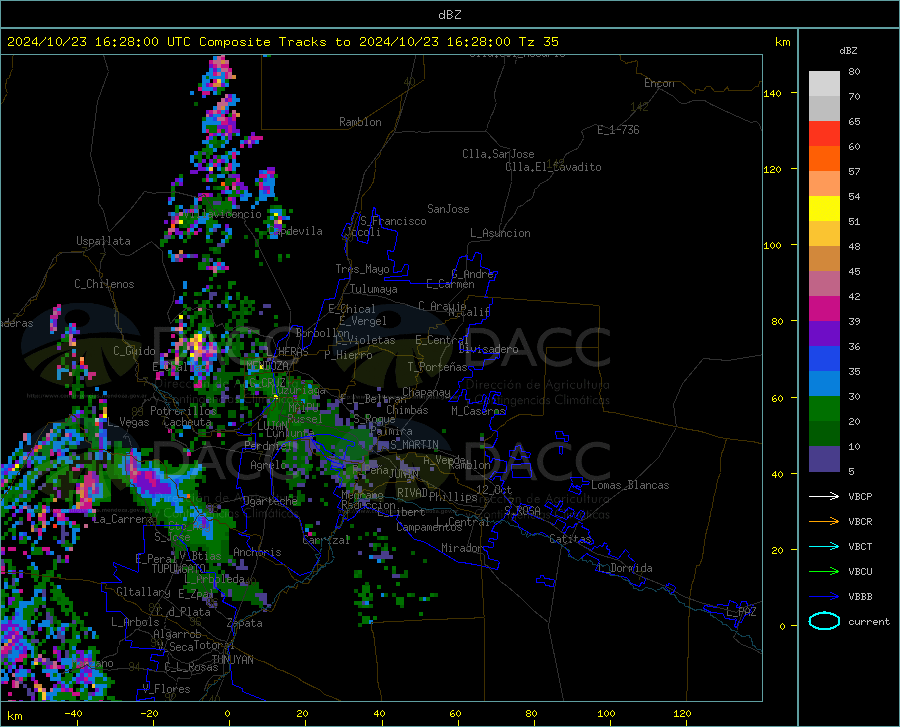The height and width of the screenshot is (727, 900).
Task: Click the green VBCU arrow legend icon
Action: pyautogui.click(x=824, y=572)
